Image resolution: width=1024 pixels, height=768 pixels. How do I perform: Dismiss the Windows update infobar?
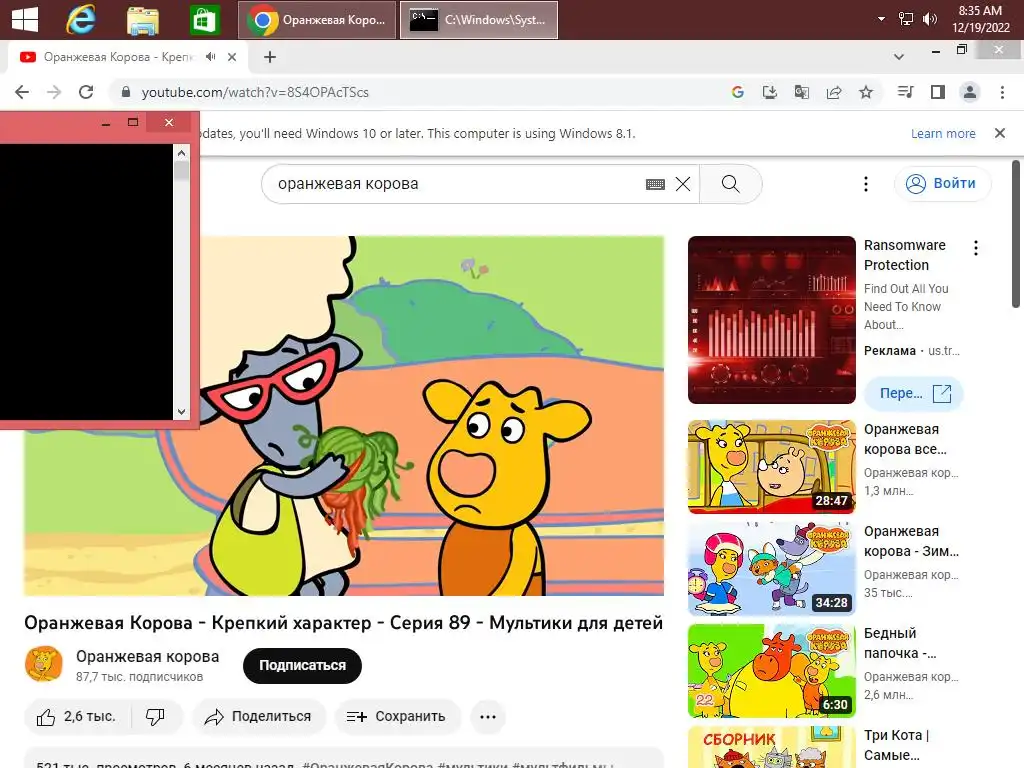(999, 133)
